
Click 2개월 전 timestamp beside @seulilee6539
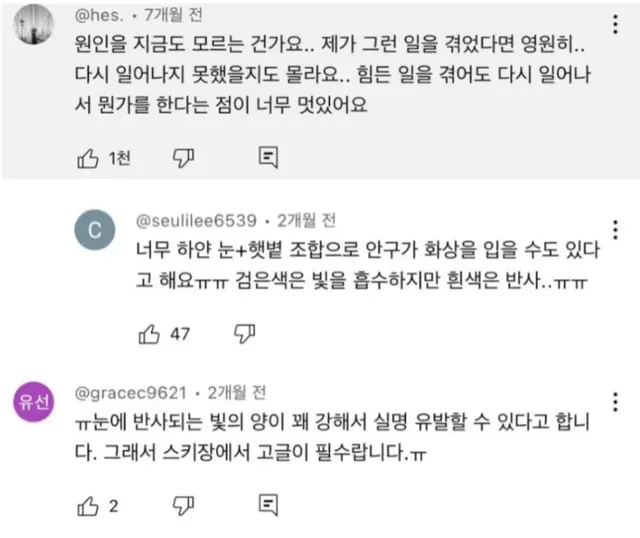(x=308, y=220)
